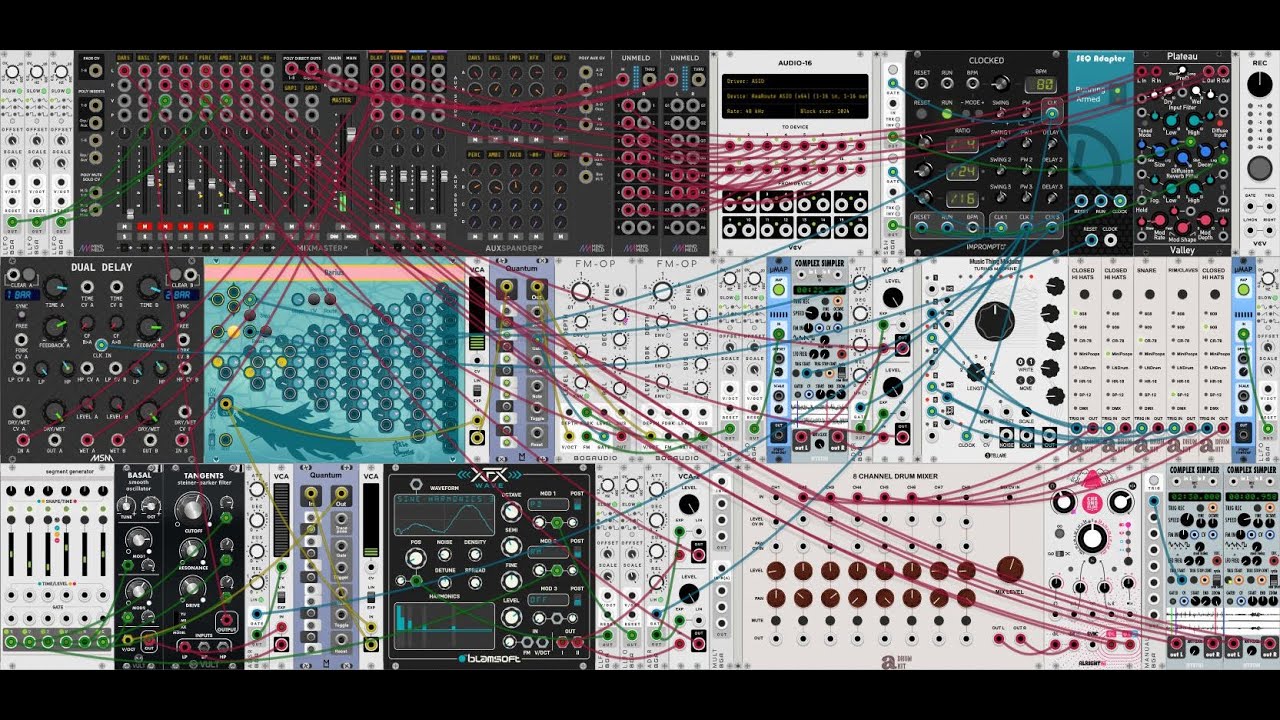Image resolution: width=1280 pixels, height=720 pixels.
Task: Open the Audio-16 Device selector
Action: tap(796, 96)
